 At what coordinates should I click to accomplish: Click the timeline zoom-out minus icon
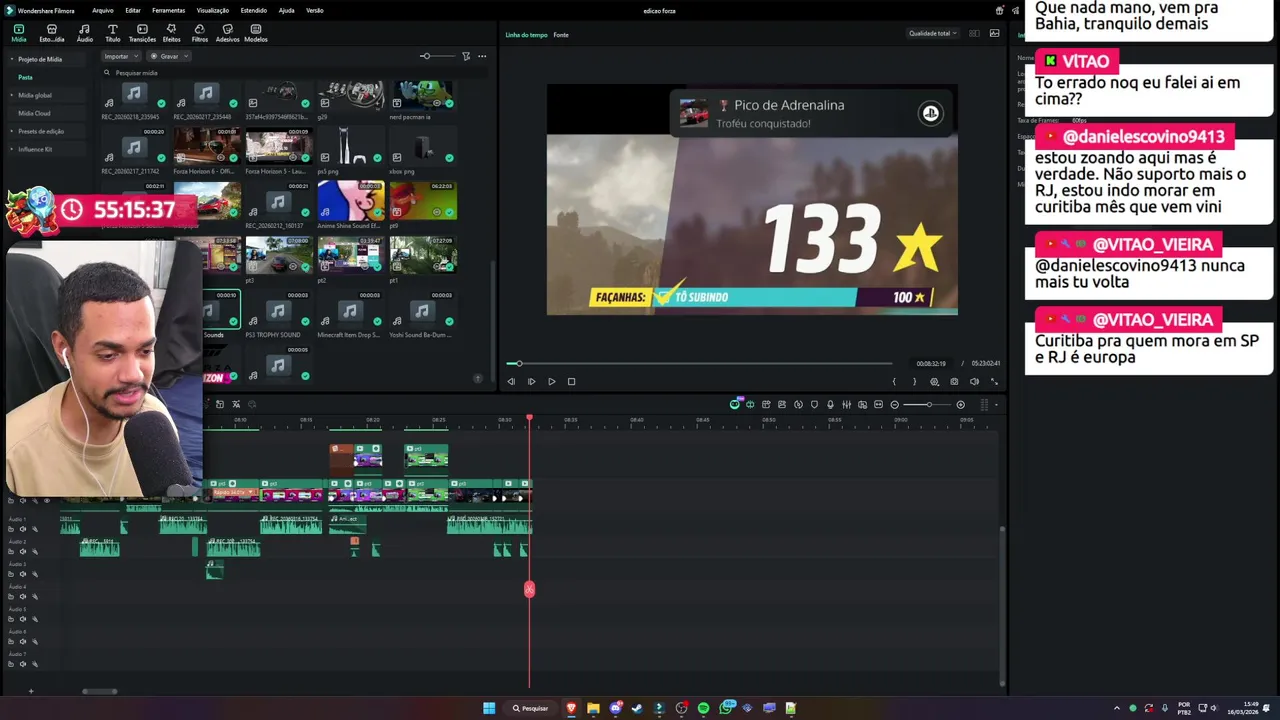[x=895, y=404]
